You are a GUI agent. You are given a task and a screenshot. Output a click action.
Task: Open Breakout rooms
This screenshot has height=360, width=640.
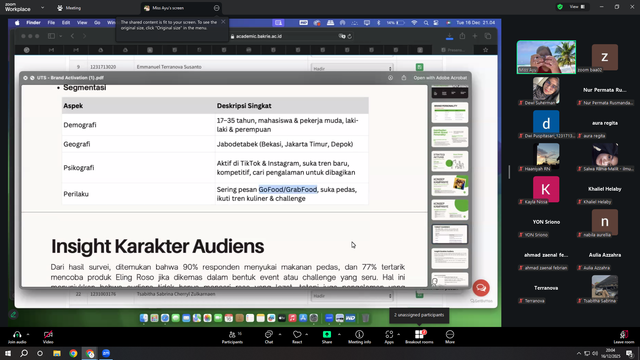click(419, 337)
